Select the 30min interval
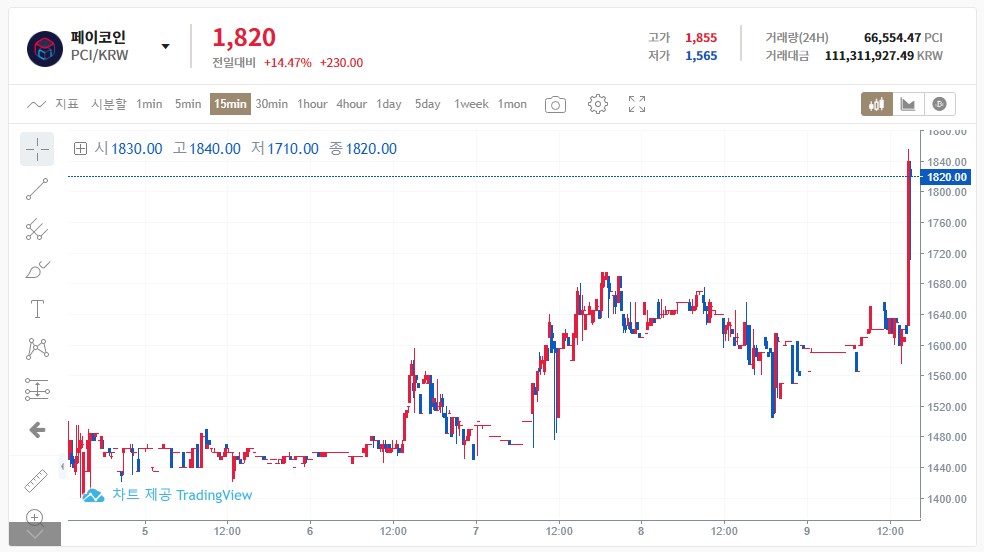Image resolution: width=984 pixels, height=552 pixels. [272, 104]
